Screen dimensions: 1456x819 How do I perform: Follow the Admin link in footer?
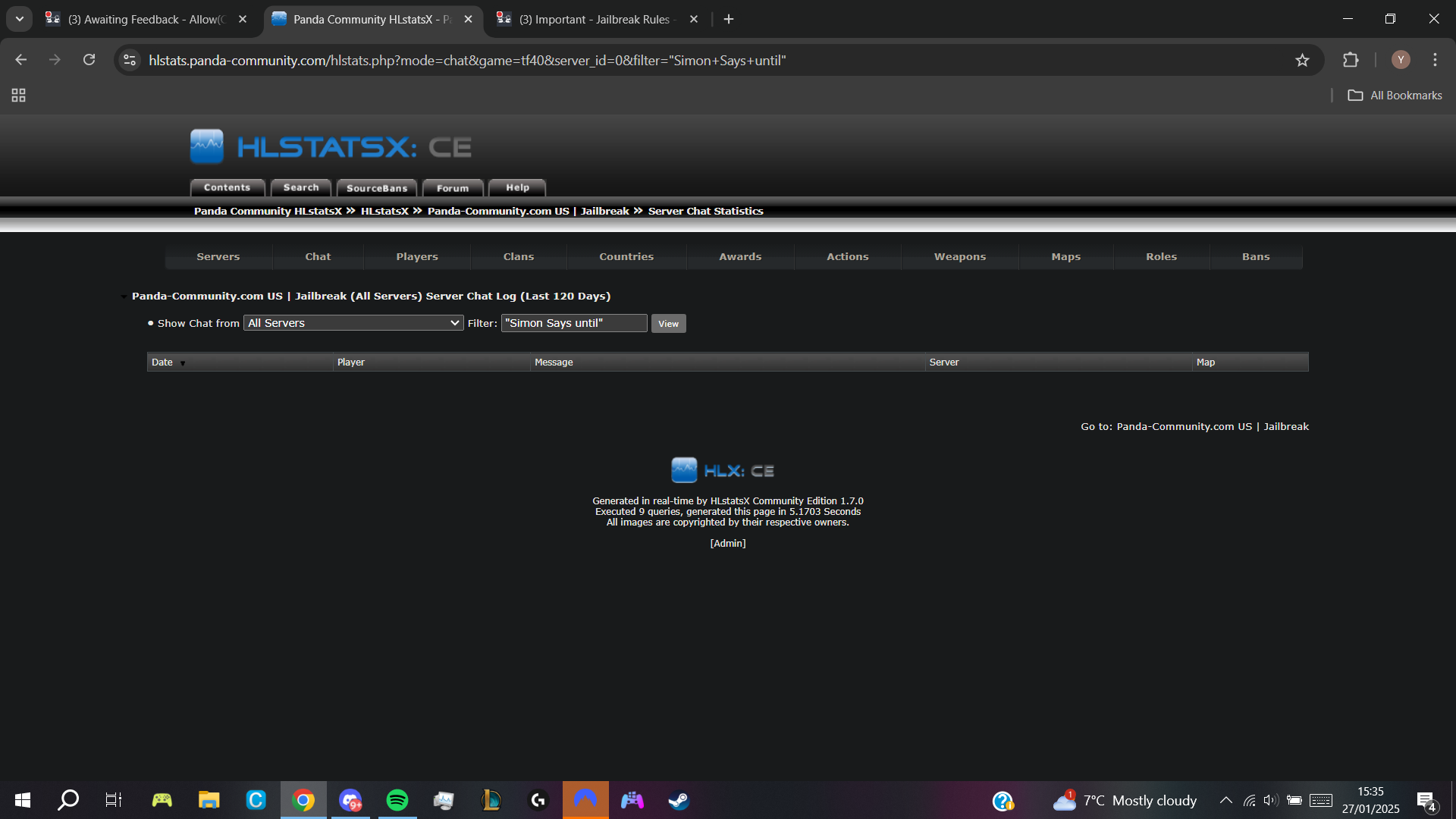728,544
